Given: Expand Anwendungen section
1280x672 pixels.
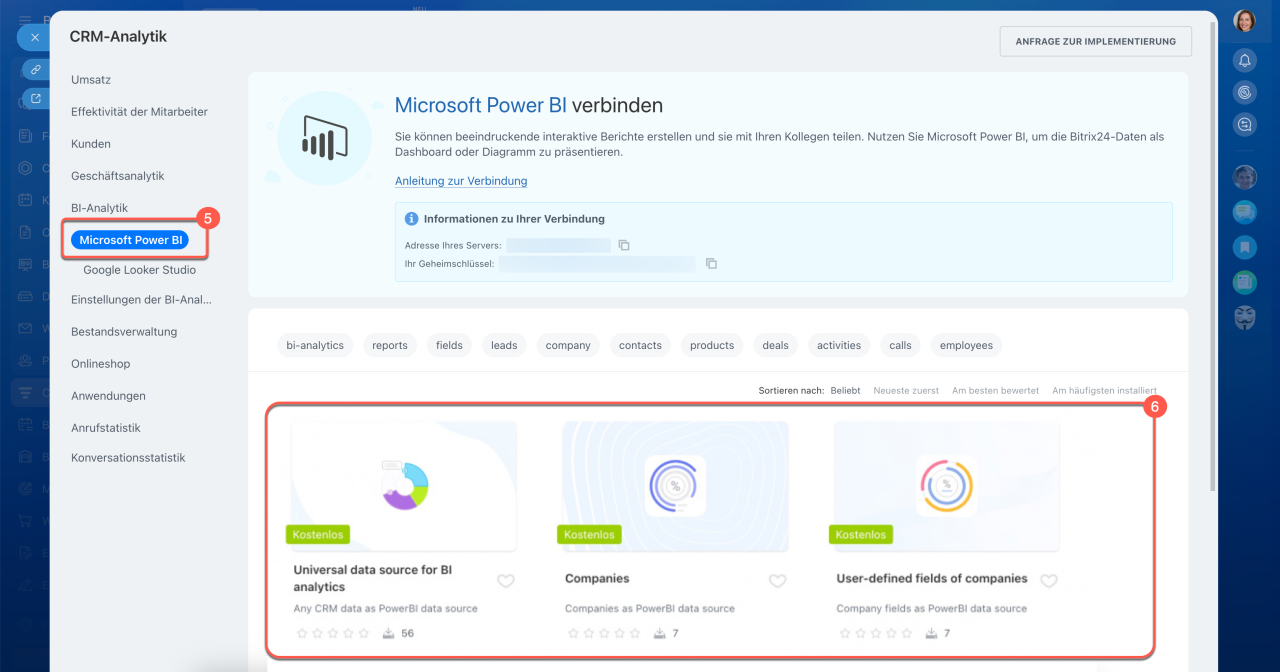Looking at the screenshot, I should tap(108, 396).
